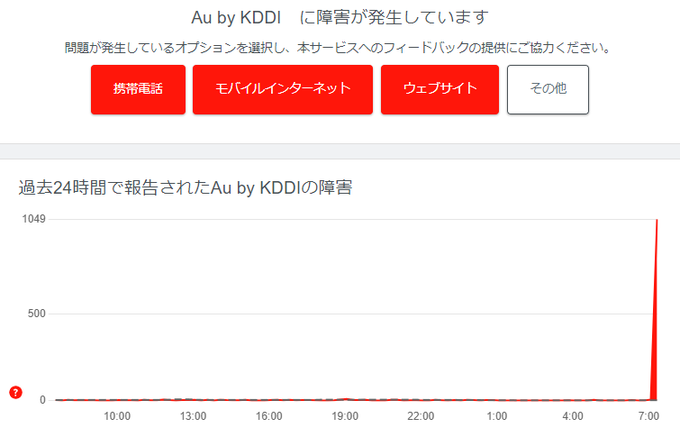The width and height of the screenshot is (680, 446).
Task: Click the heading 過去24時間で報告されたAu by KDDIの障害
Action: click(x=185, y=188)
